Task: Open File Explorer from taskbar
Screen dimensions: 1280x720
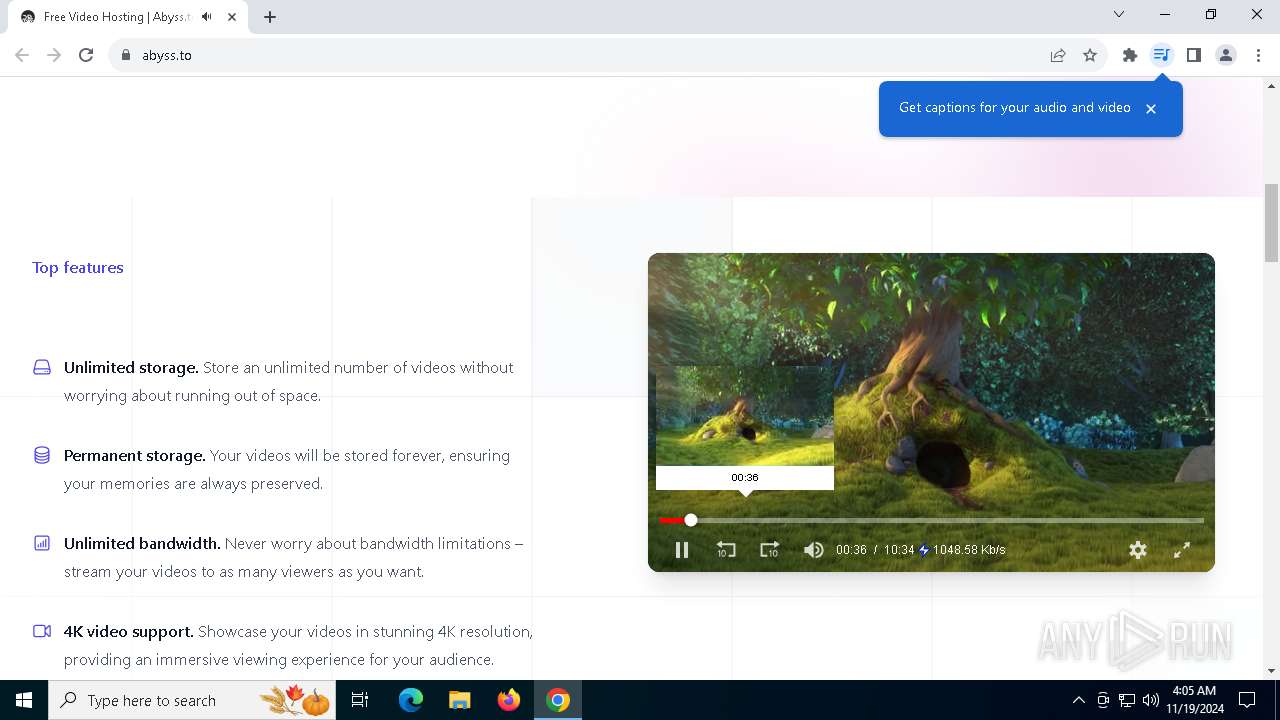Action: click(x=459, y=700)
